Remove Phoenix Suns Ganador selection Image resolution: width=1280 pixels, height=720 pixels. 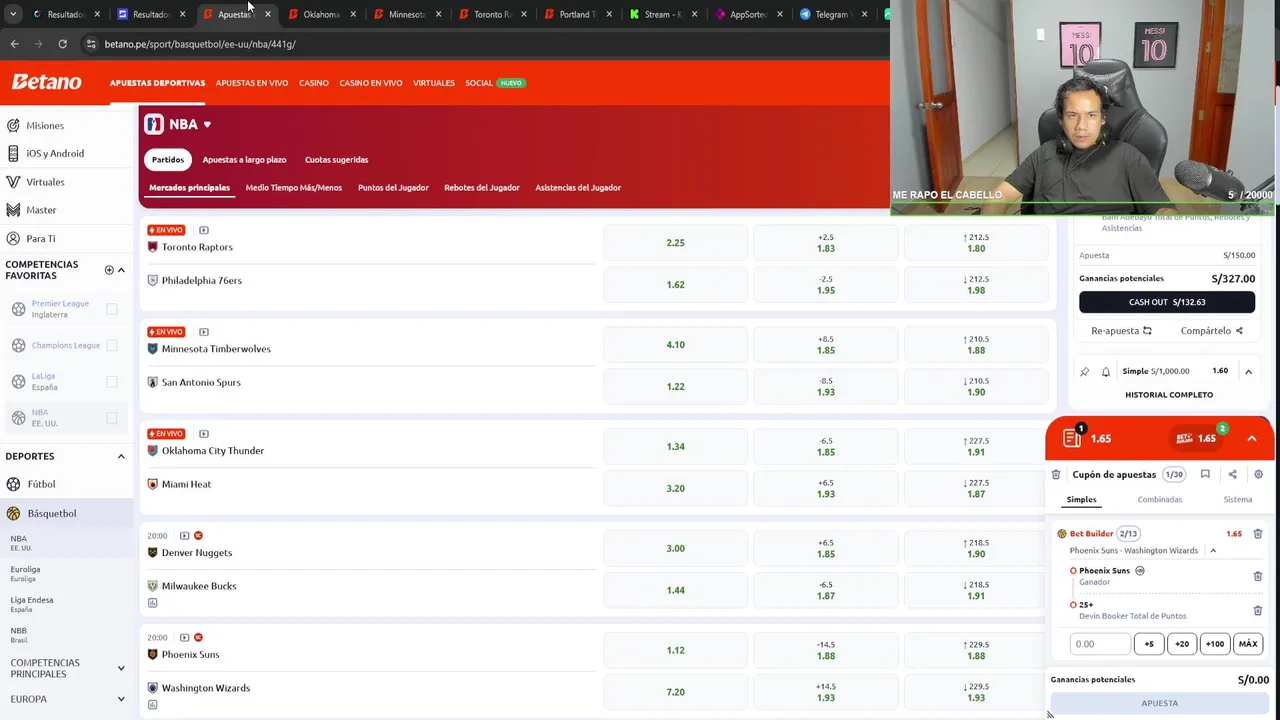pyautogui.click(x=1258, y=576)
